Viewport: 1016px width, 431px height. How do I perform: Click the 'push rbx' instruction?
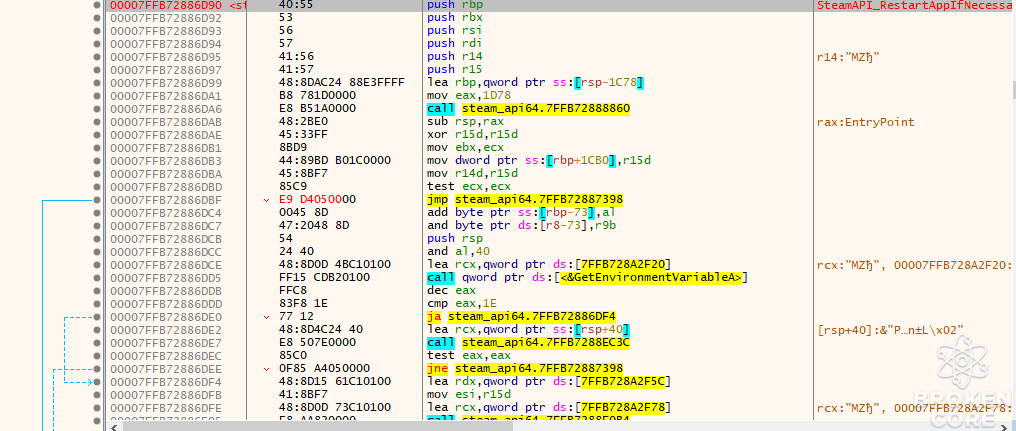click(x=454, y=17)
